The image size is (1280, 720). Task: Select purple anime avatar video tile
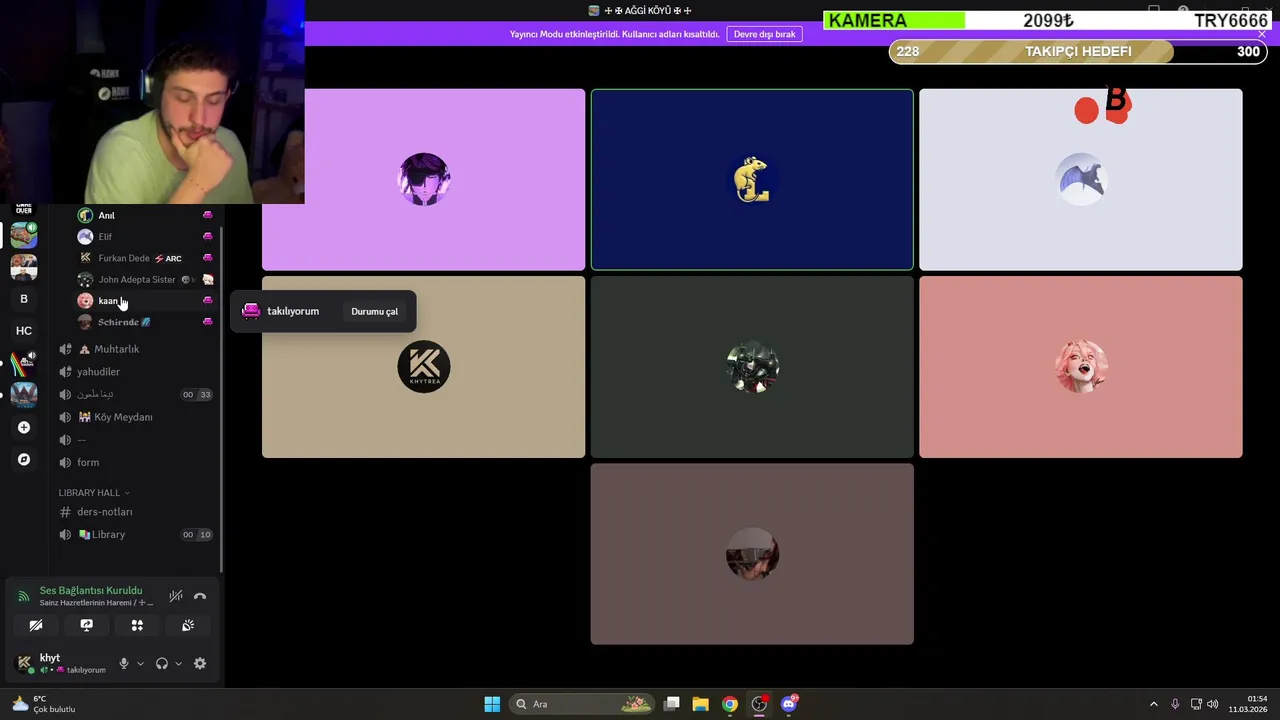(x=423, y=180)
